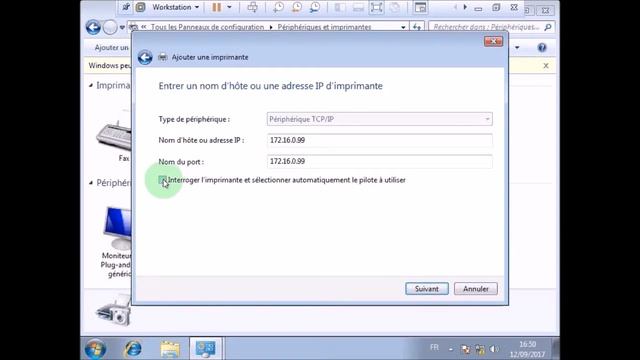Open the address bar history dropdown
The width and height of the screenshot is (640, 360).
coord(403,27)
